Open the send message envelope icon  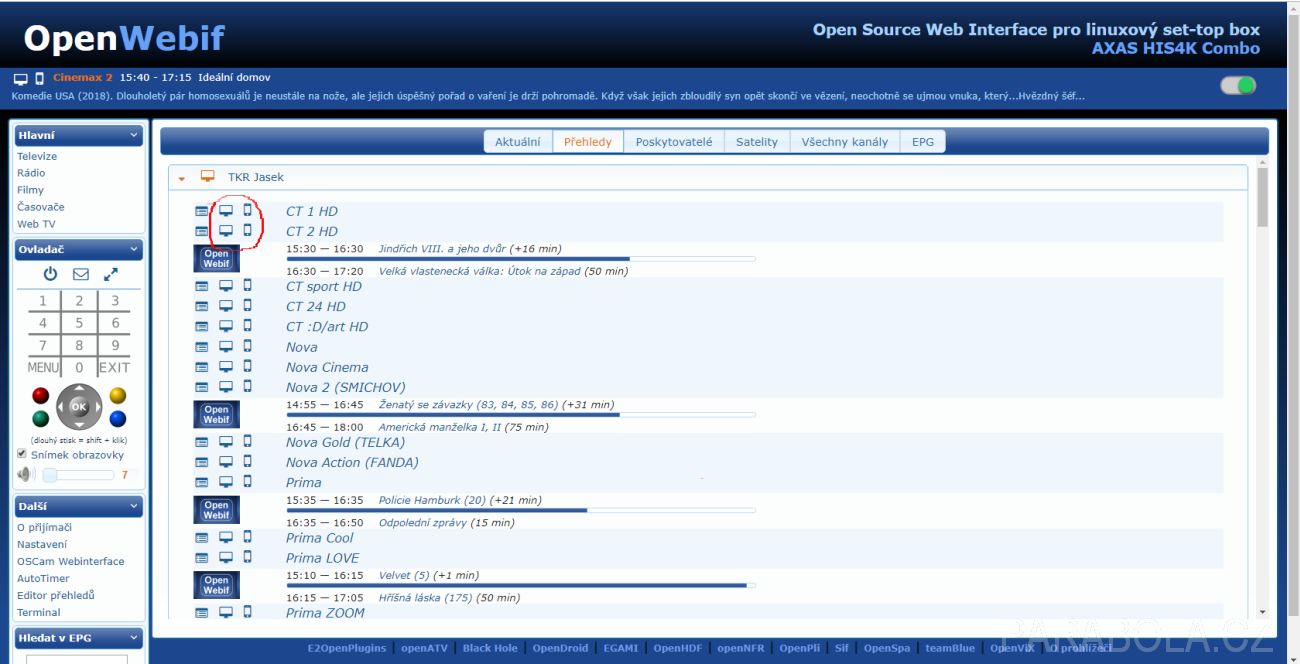coord(81,274)
